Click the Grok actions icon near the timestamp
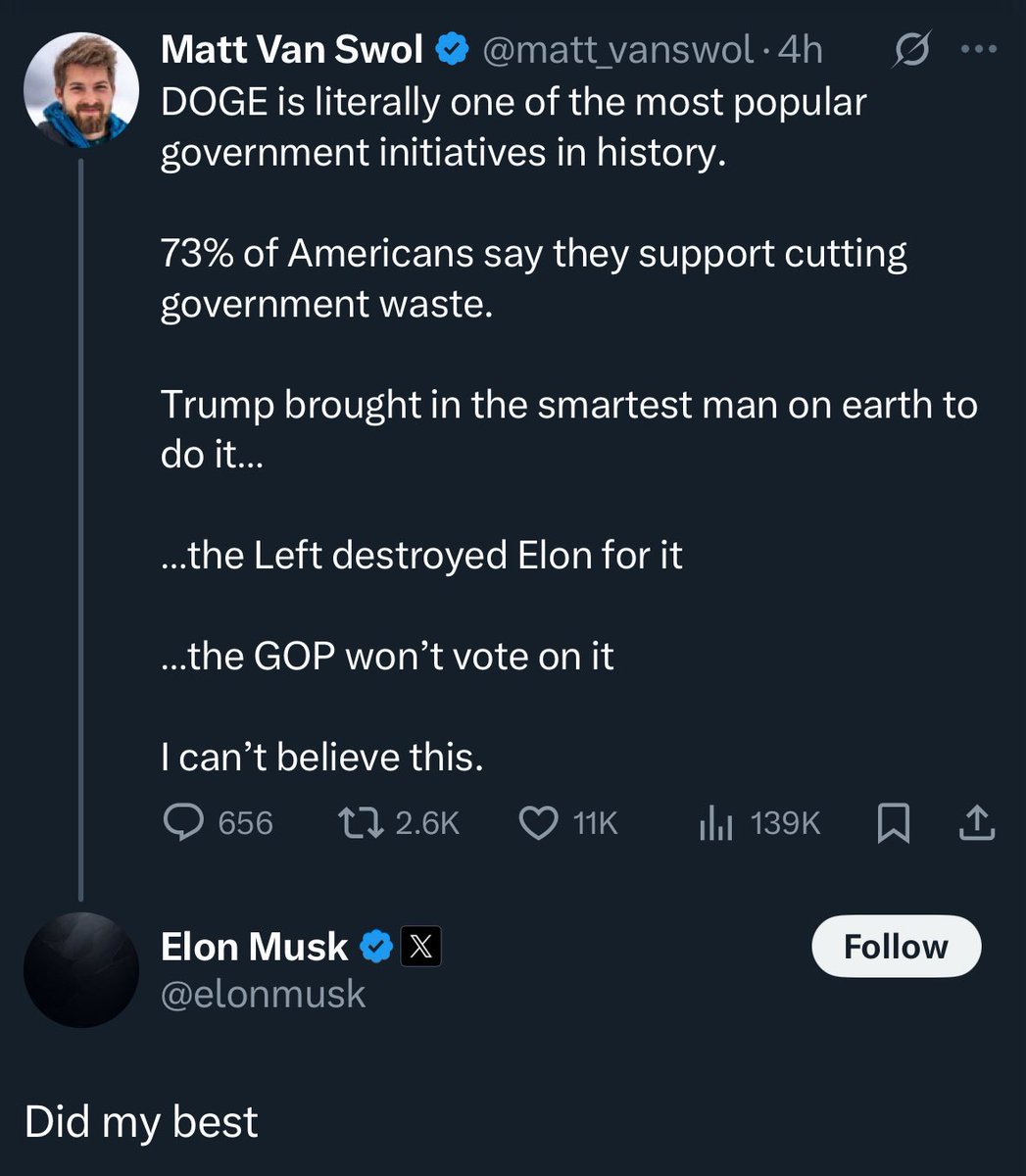The height and width of the screenshot is (1176, 1026). [911, 48]
